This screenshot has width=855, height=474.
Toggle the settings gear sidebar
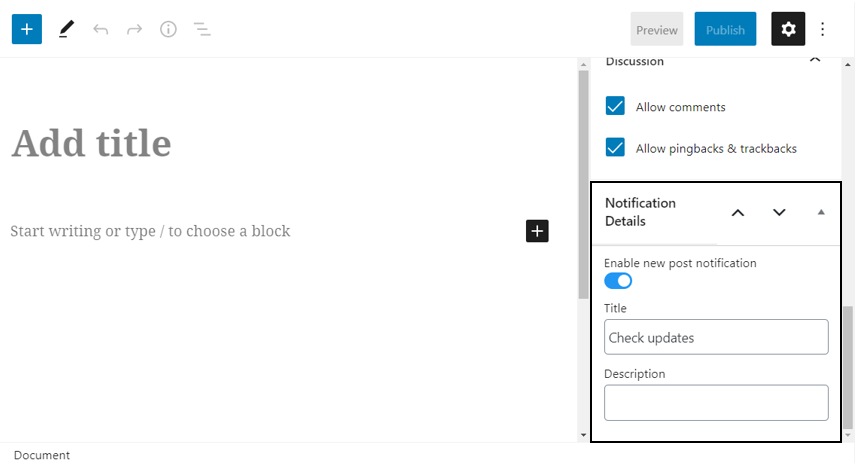[788, 29]
